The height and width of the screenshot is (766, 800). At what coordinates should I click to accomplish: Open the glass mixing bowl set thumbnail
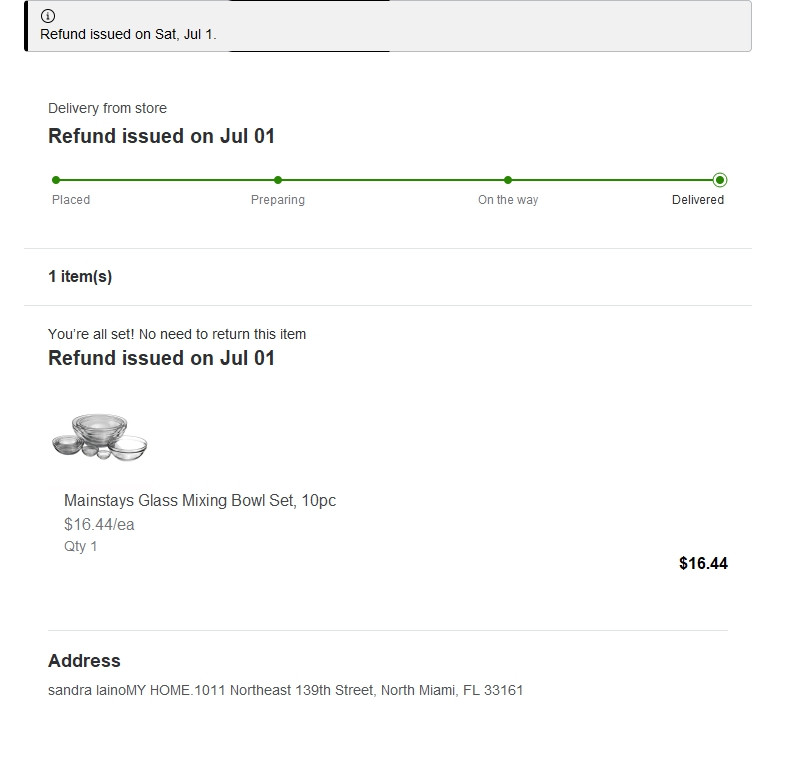point(99,437)
